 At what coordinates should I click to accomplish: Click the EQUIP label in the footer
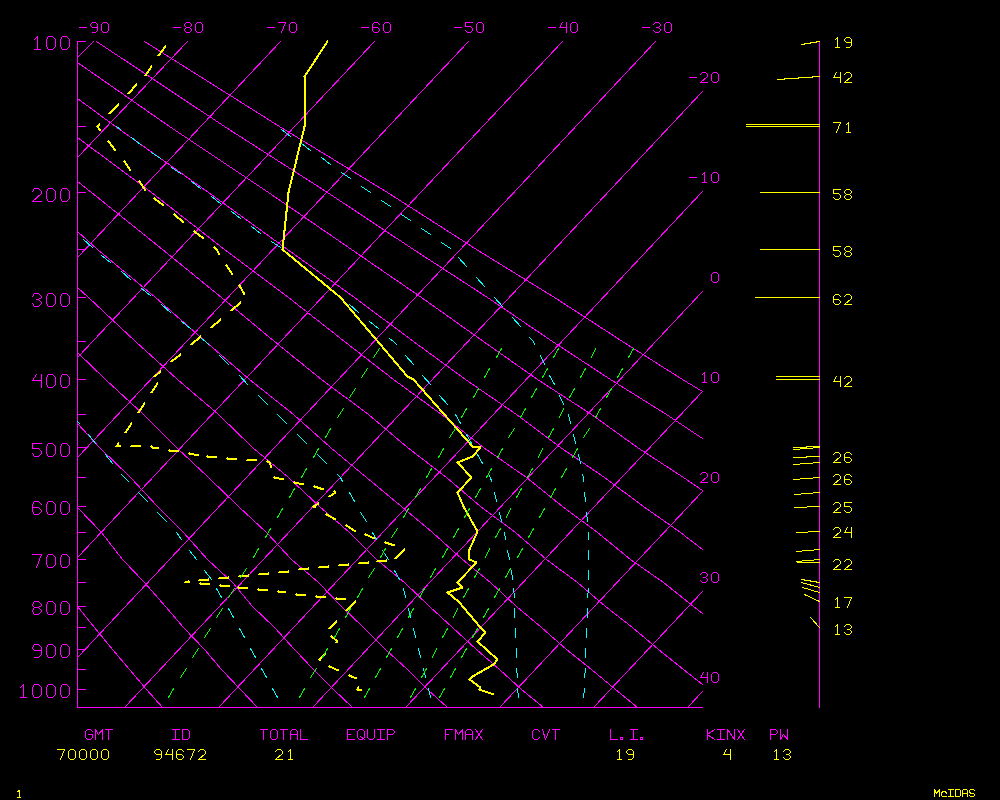click(x=370, y=735)
